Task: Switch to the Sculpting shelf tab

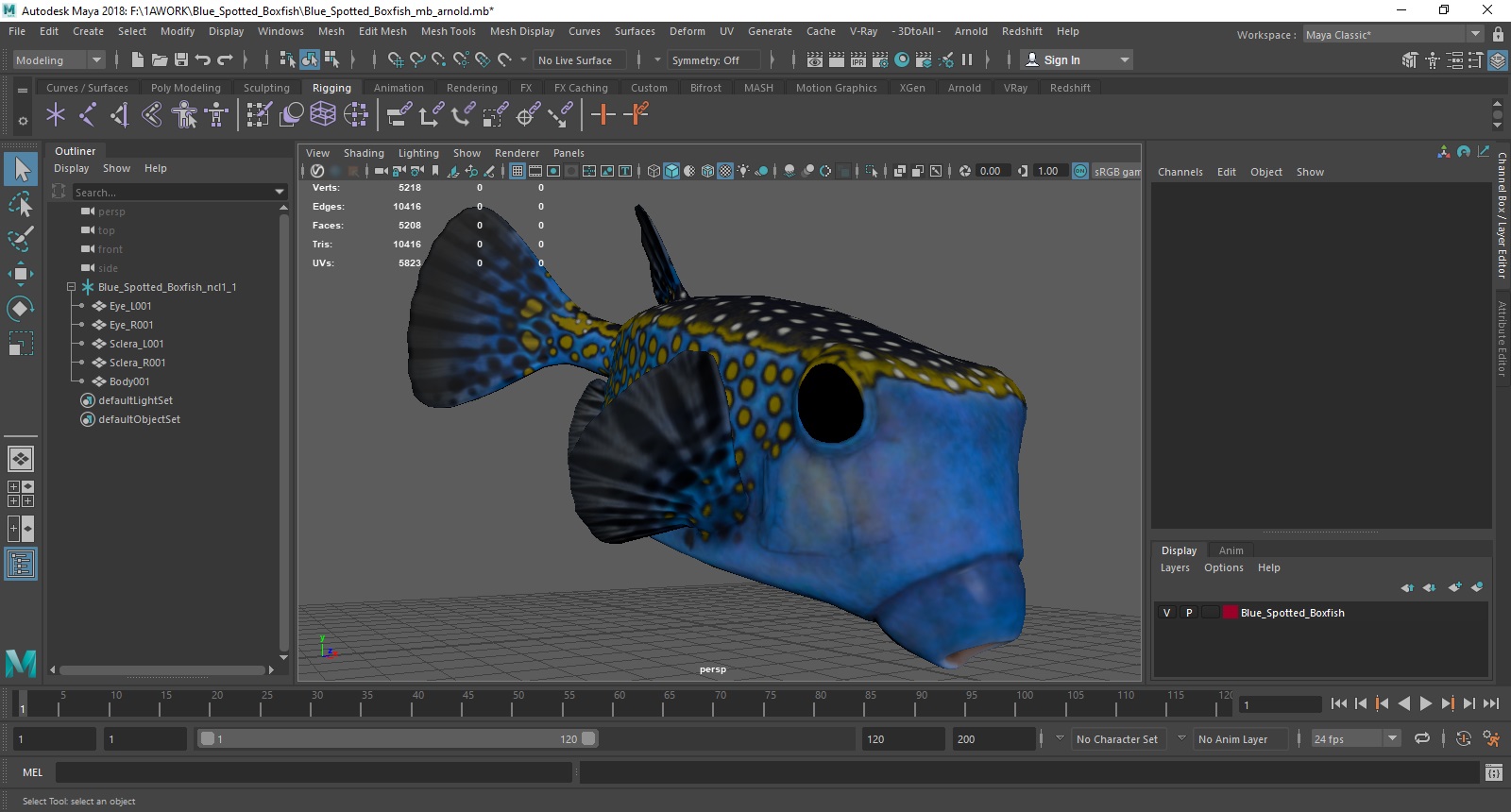Action: coord(266,88)
